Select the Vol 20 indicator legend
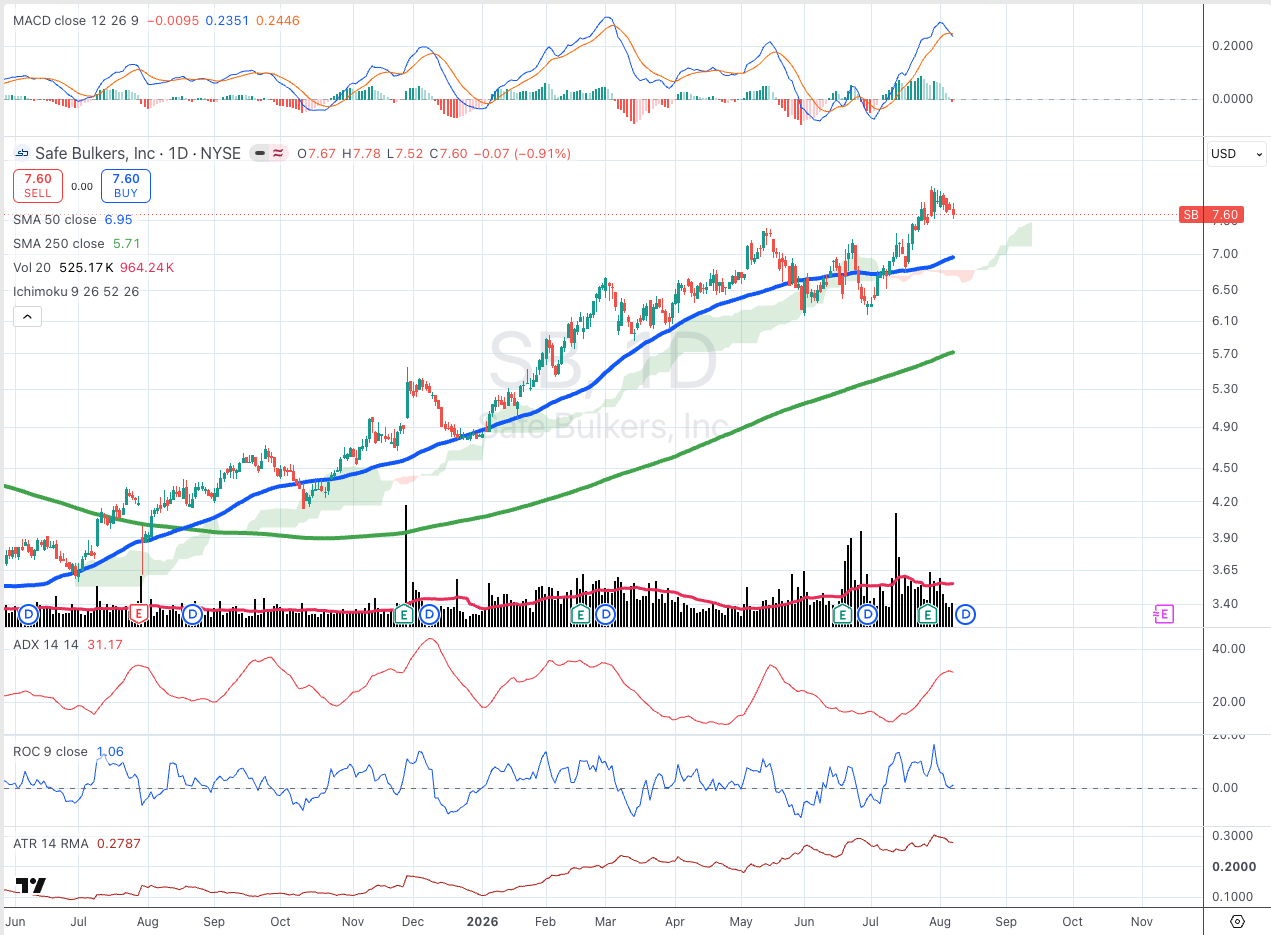The image size is (1271, 935). click(x=31, y=267)
